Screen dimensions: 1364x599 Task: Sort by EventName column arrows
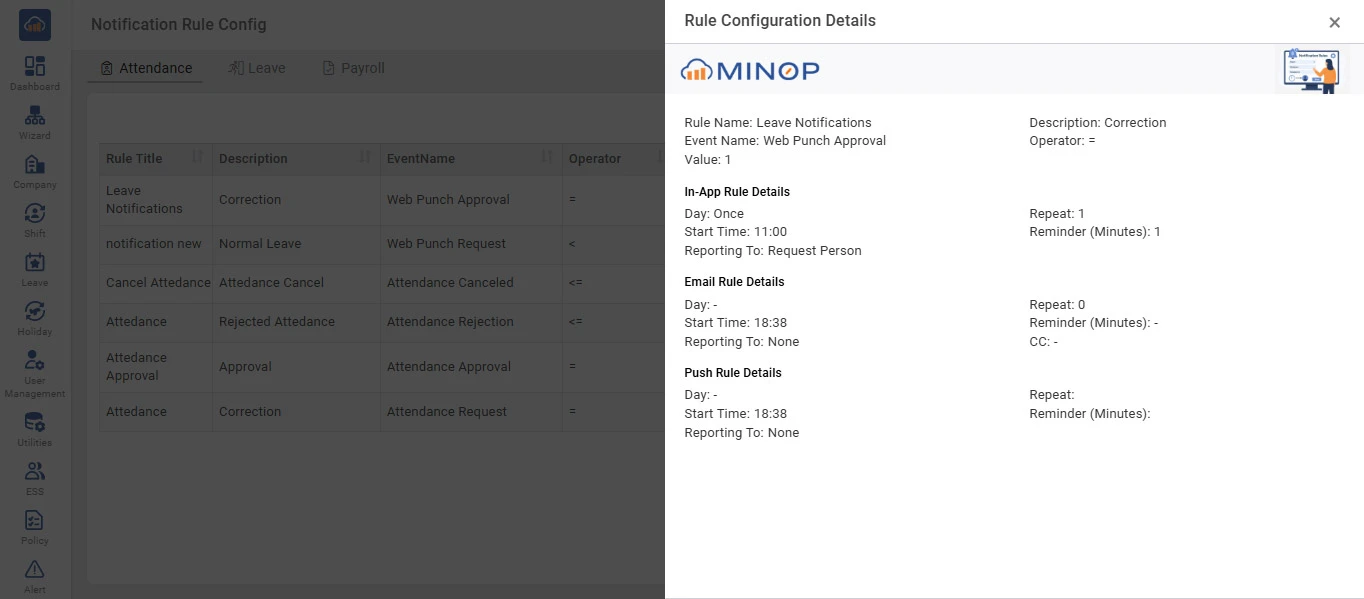pos(547,158)
